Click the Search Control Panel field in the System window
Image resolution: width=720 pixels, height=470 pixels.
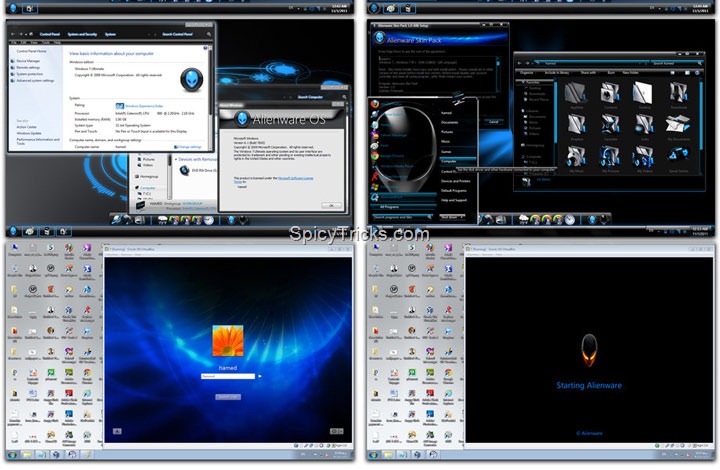click(186, 34)
